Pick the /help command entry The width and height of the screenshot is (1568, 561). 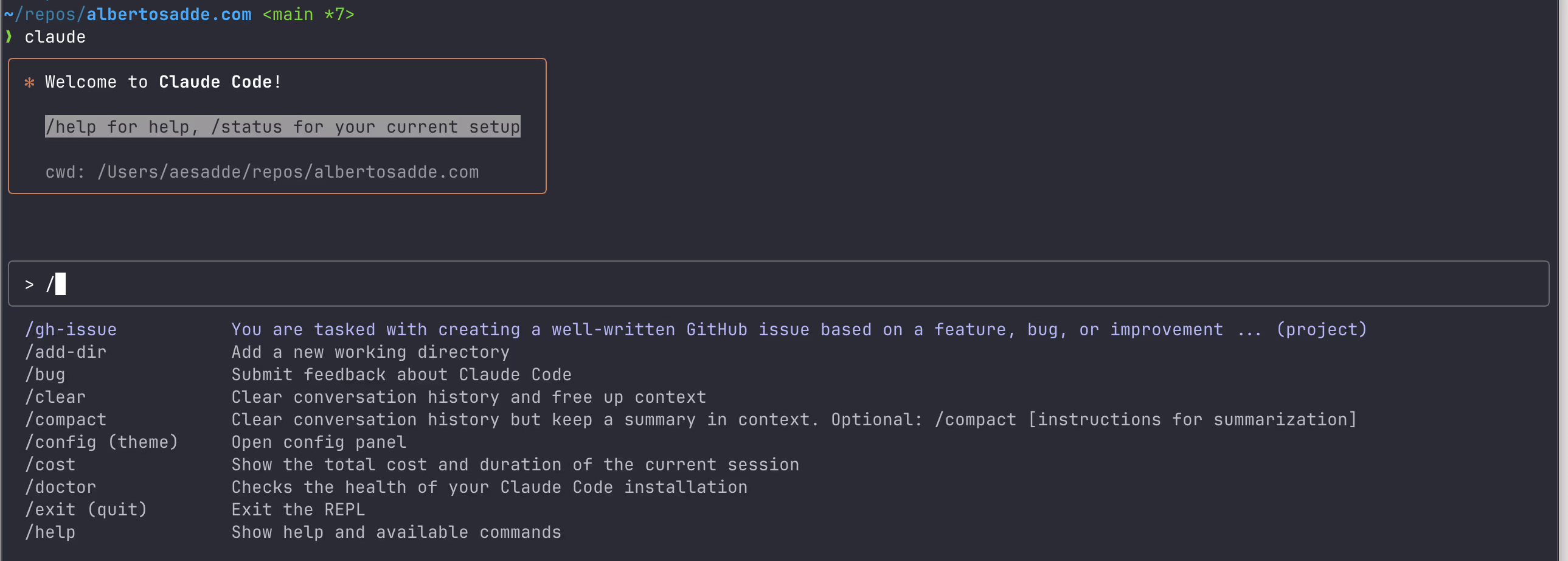click(x=50, y=532)
